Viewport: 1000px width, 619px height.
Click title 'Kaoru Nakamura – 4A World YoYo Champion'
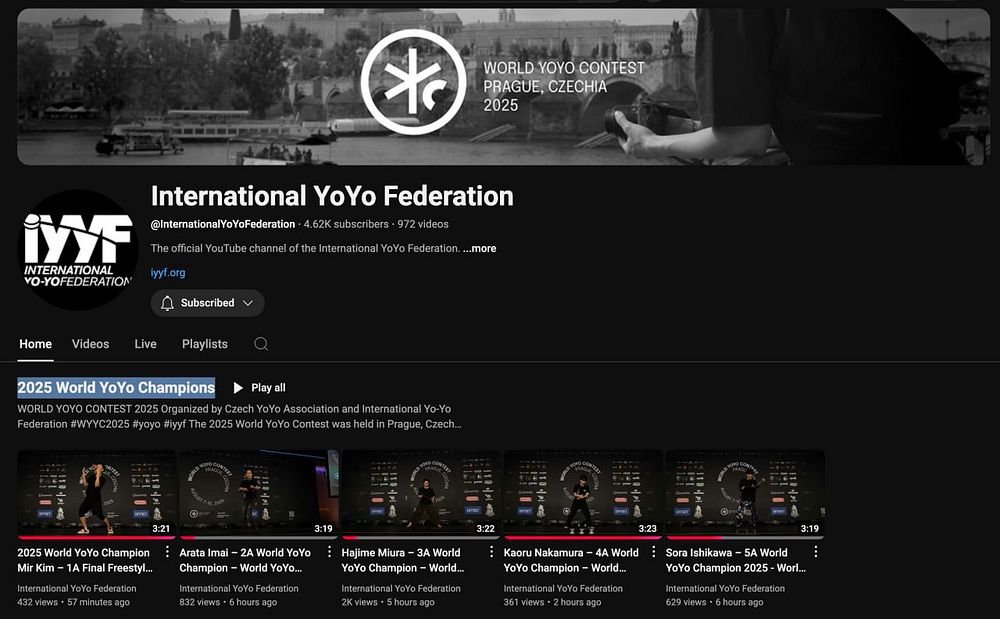pyautogui.click(x=571, y=560)
